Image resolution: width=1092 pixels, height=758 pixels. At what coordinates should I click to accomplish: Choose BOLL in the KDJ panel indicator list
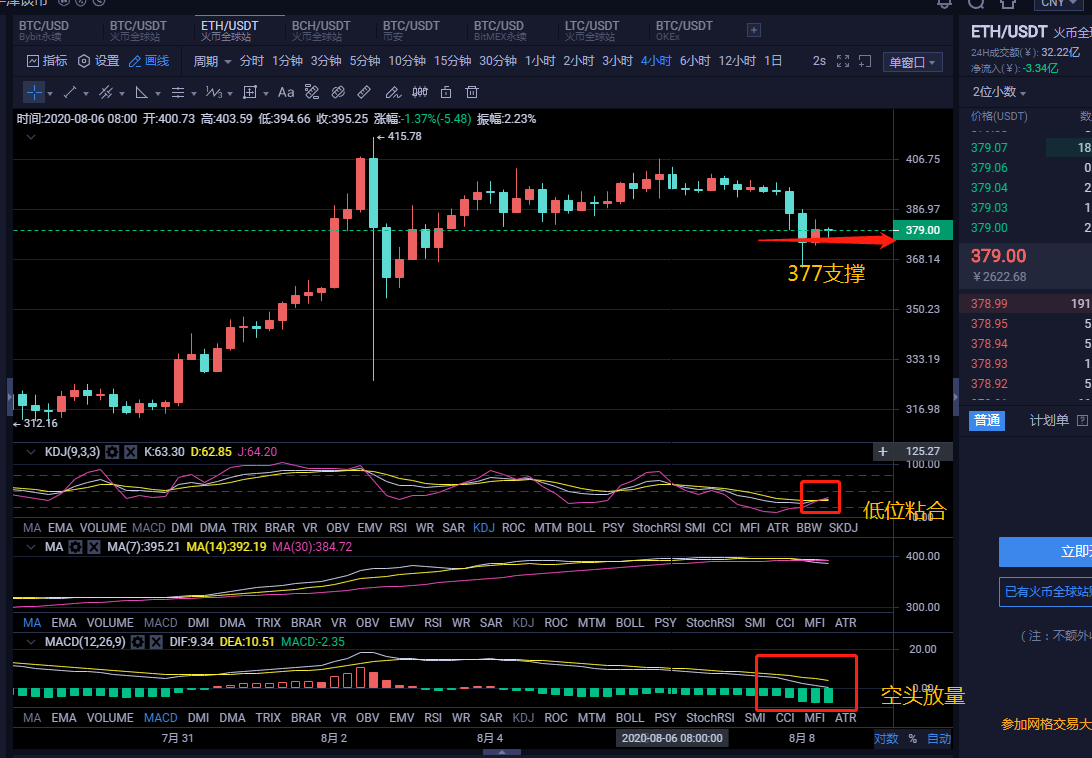tap(580, 527)
